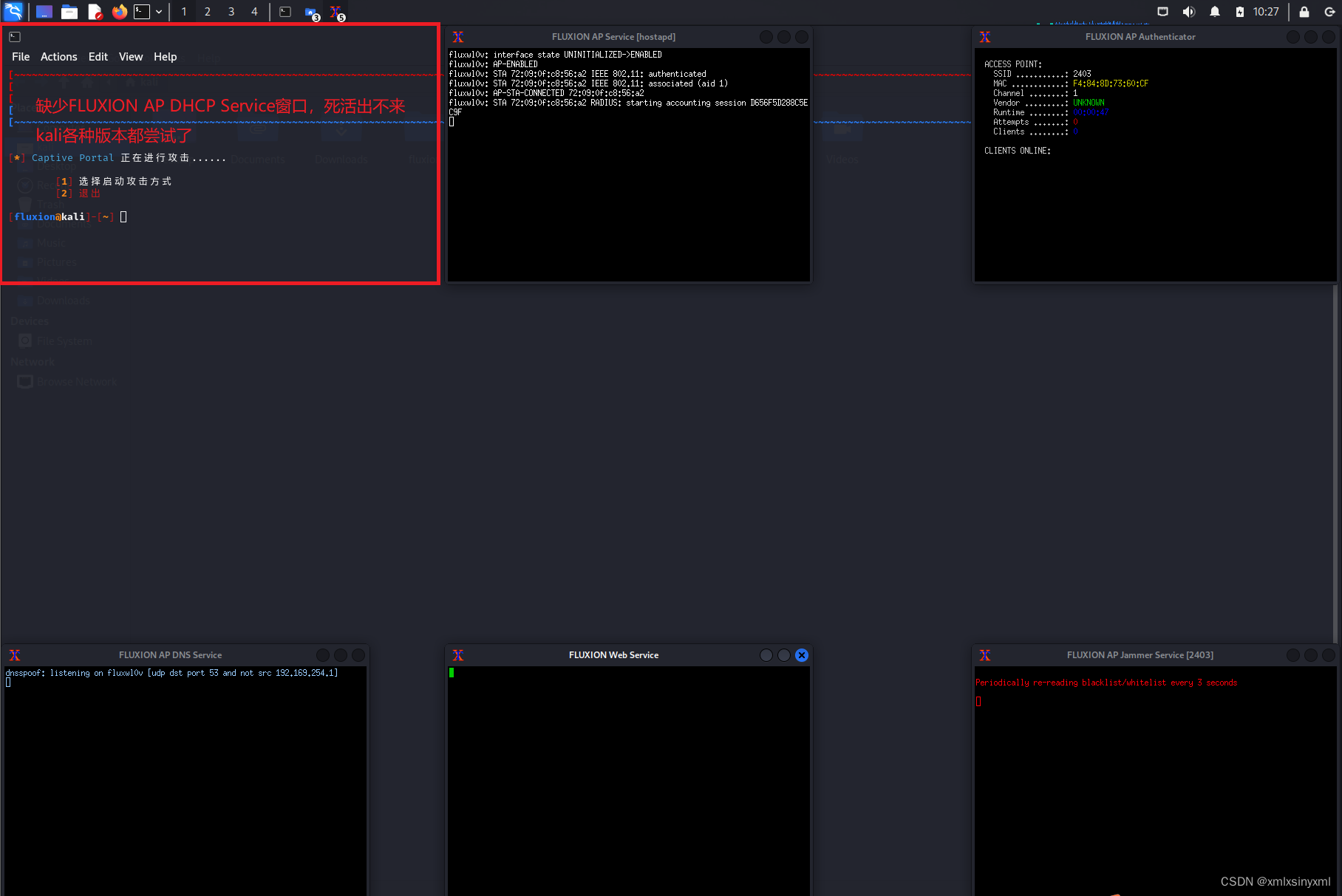1342x896 pixels.
Task: Click the Fluxion group icon showing badge 5
Action: click(x=335, y=11)
